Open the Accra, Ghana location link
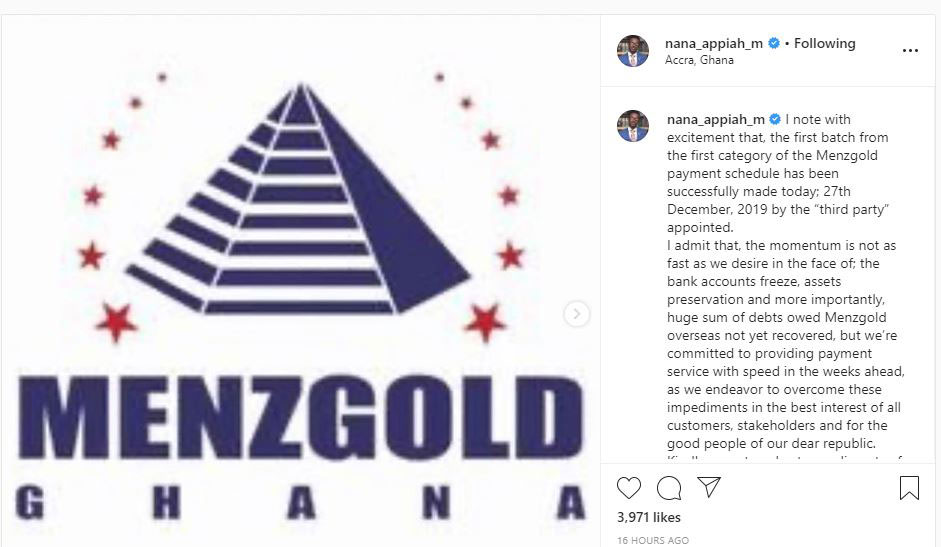 699,60
